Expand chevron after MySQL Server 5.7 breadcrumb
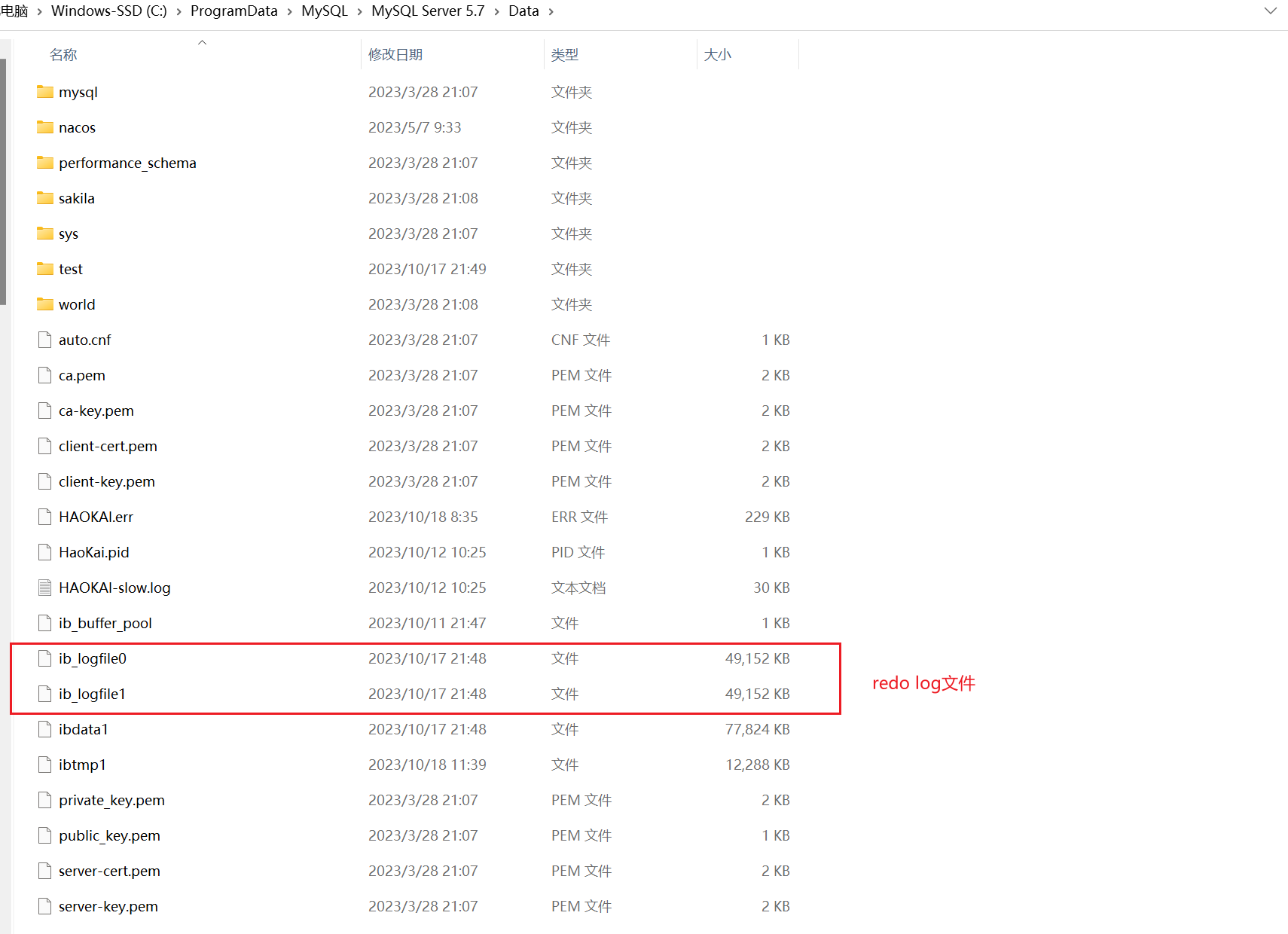Image resolution: width=1288 pixels, height=934 pixels. pos(496,12)
